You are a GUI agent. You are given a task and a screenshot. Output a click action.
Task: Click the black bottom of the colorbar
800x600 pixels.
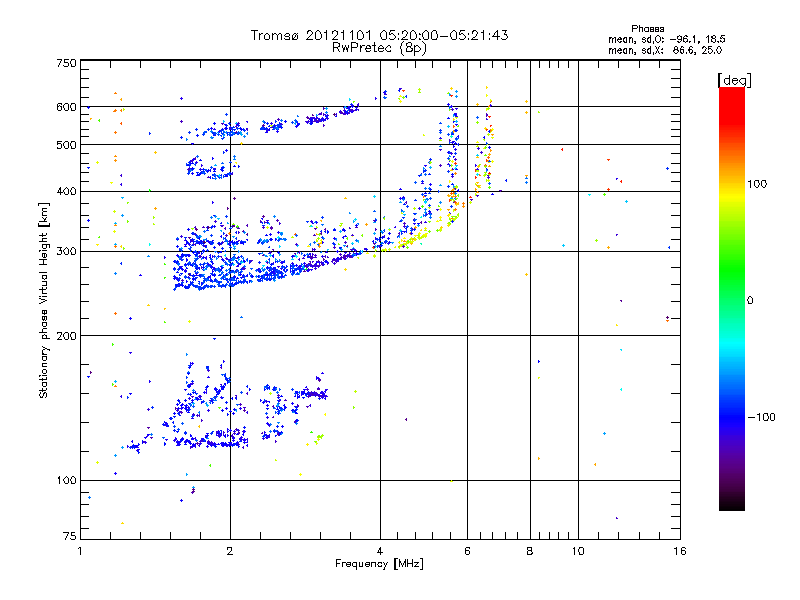[732, 503]
